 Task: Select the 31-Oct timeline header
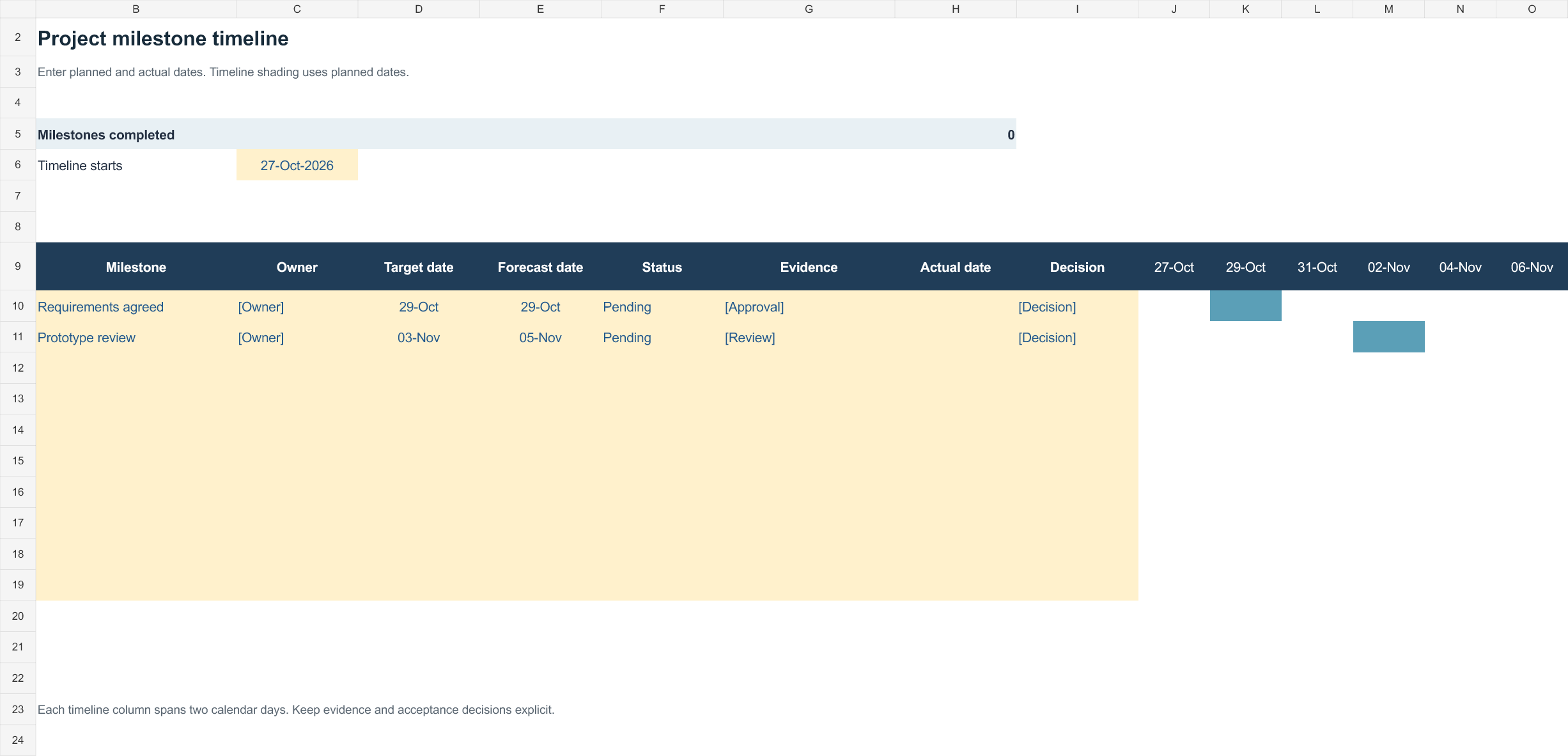coord(1317,267)
